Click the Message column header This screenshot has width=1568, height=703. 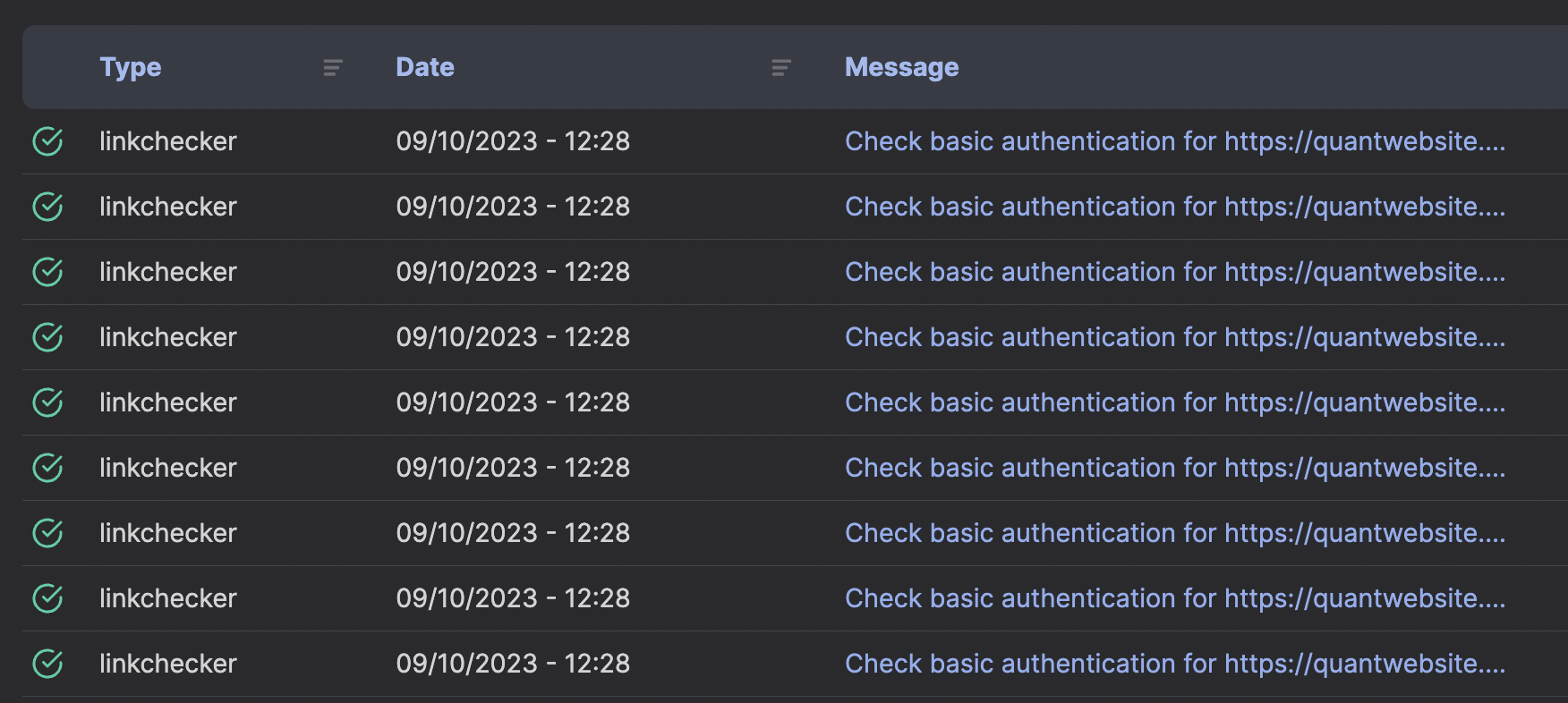click(901, 67)
